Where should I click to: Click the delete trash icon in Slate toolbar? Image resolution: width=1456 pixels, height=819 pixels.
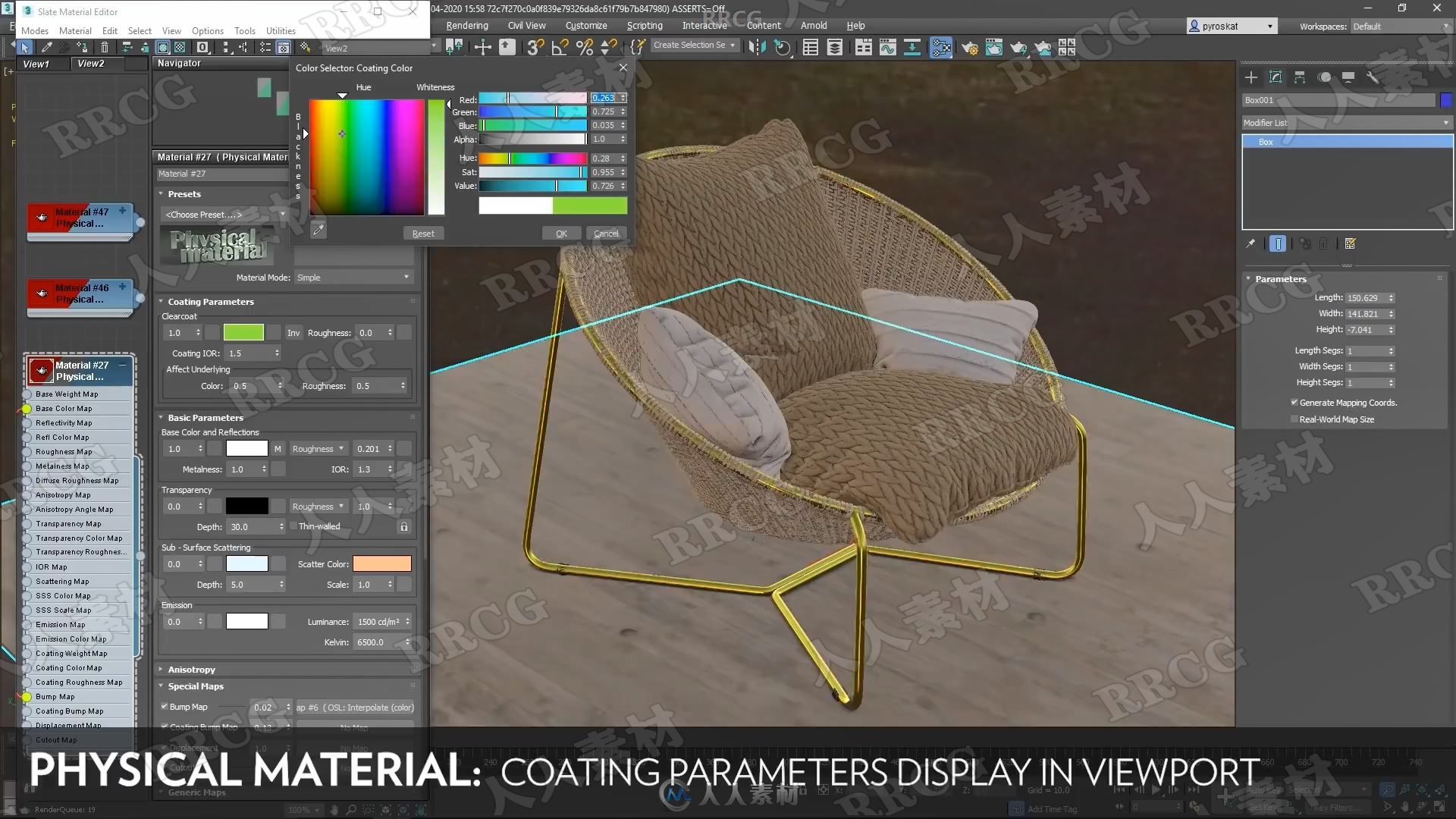coord(105,47)
